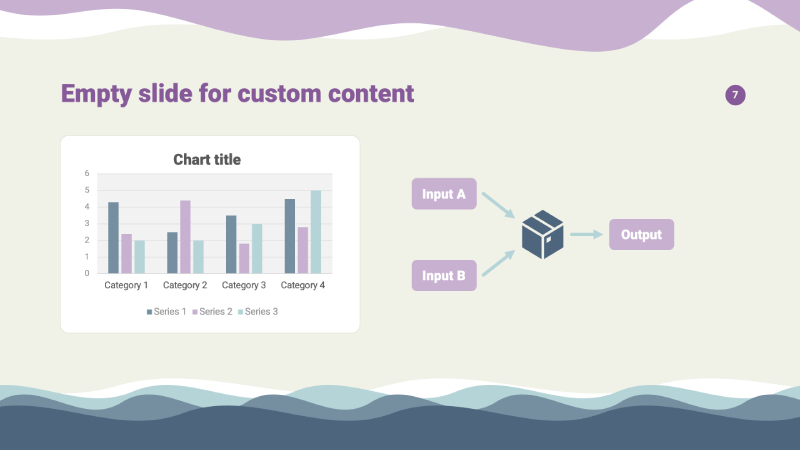Click the Category 2 axis label
This screenshot has width=800, height=450.
[185, 286]
